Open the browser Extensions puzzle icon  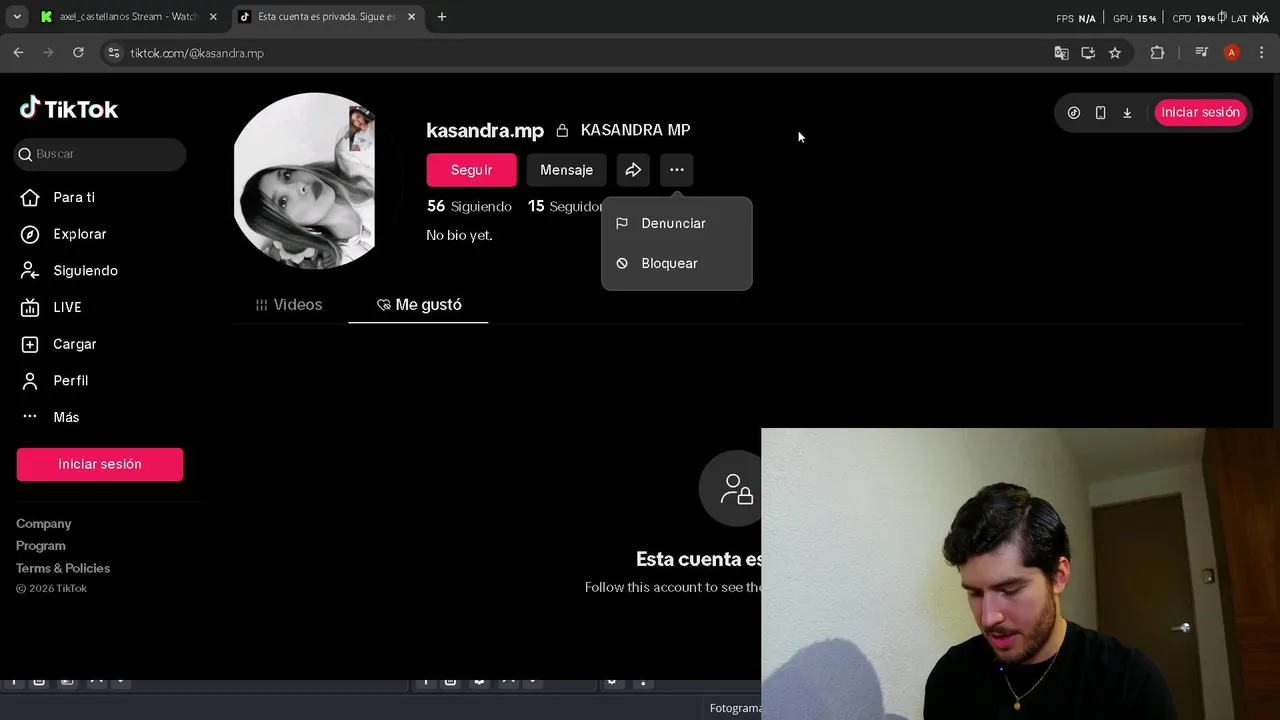pyautogui.click(x=1157, y=53)
